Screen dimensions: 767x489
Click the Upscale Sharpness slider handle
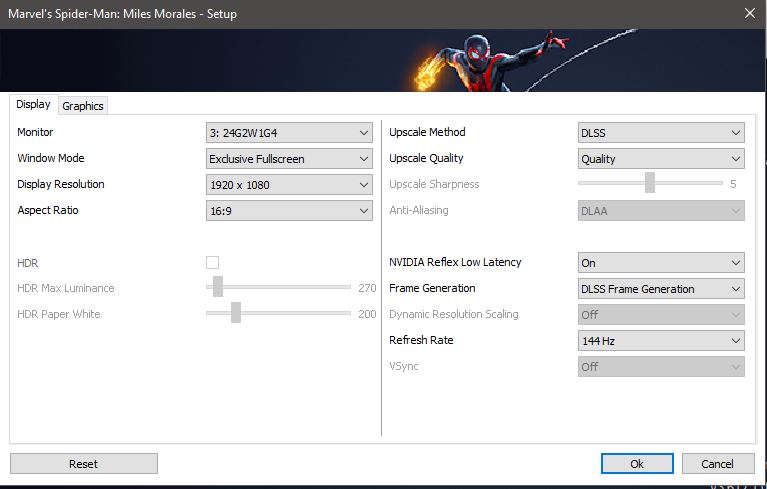650,182
